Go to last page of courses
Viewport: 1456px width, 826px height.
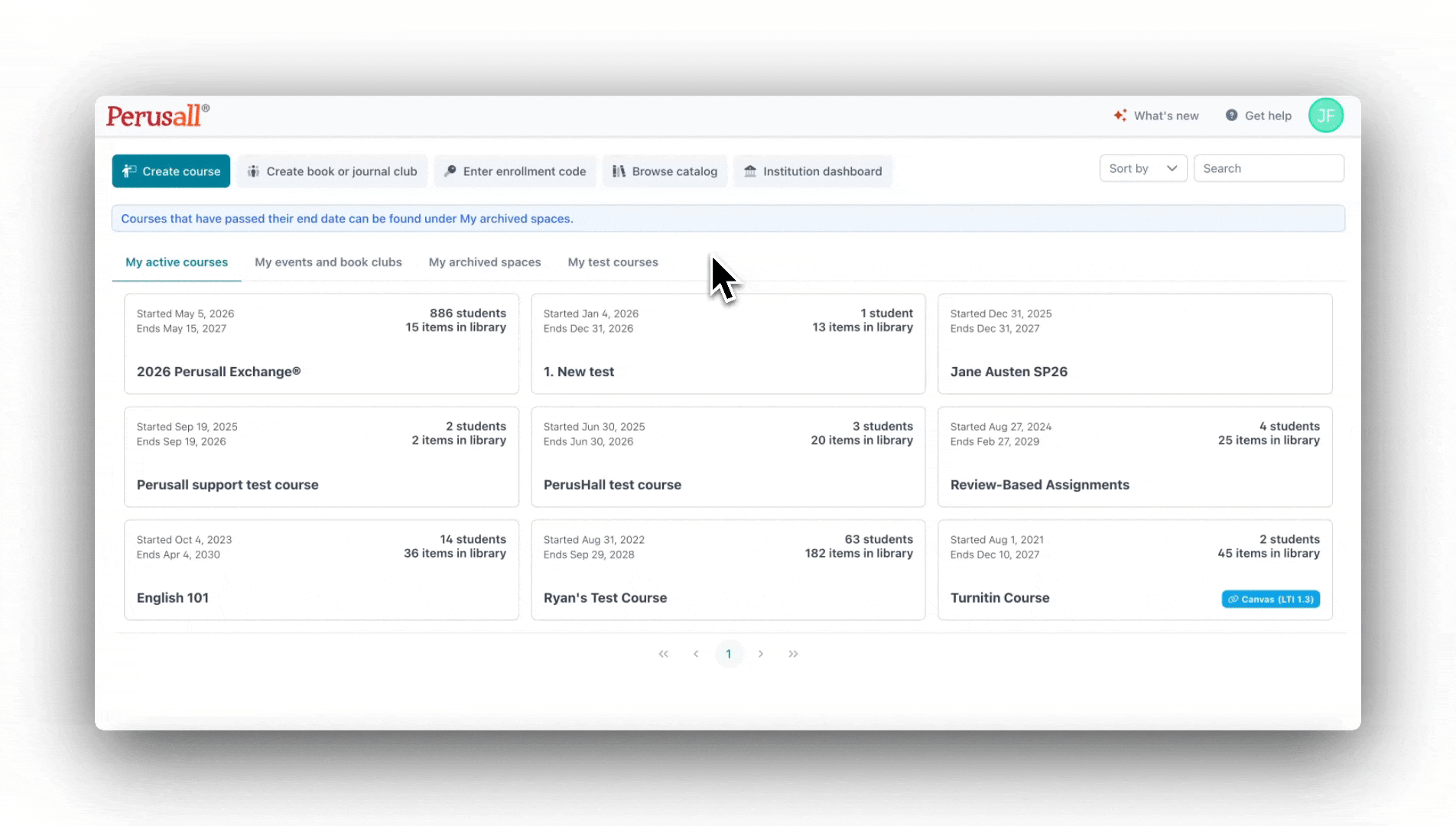point(793,654)
